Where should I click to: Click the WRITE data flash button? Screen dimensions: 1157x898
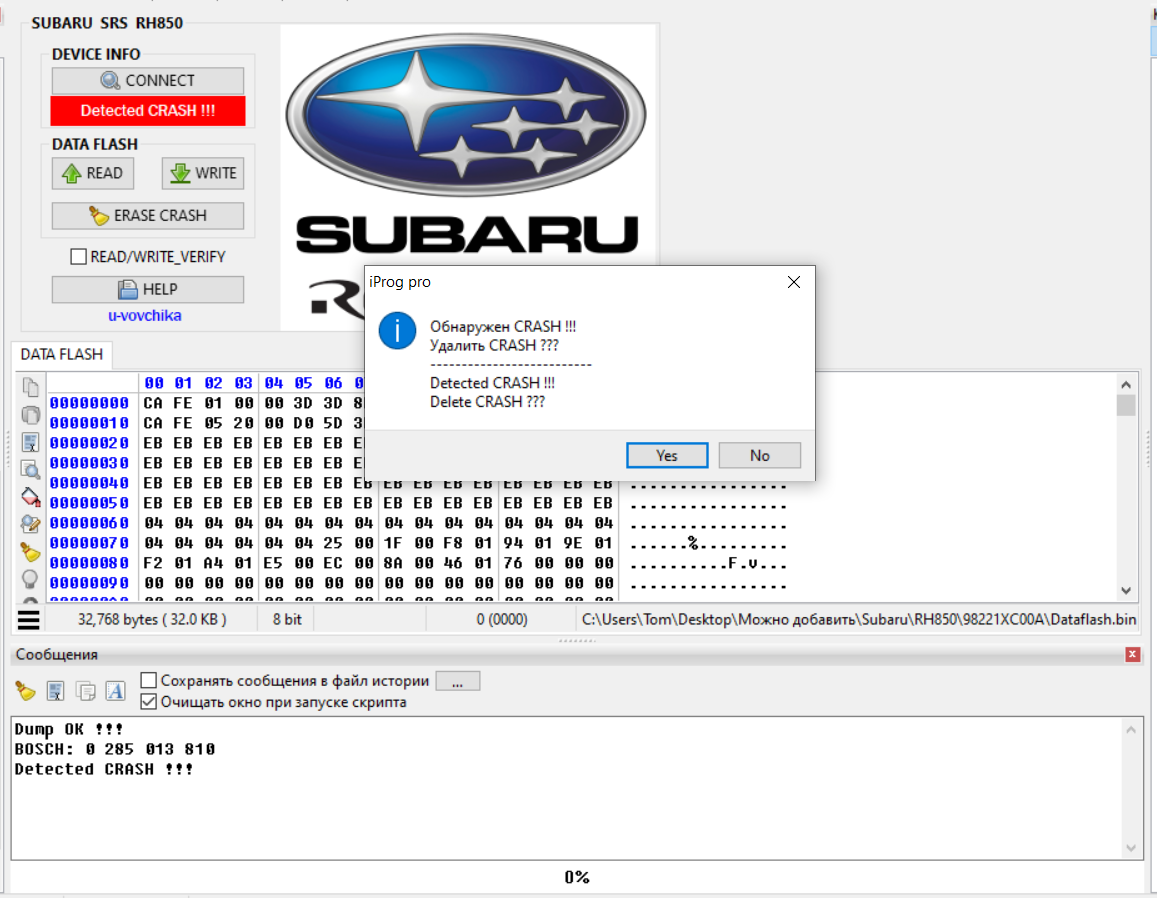click(x=203, y=173)
